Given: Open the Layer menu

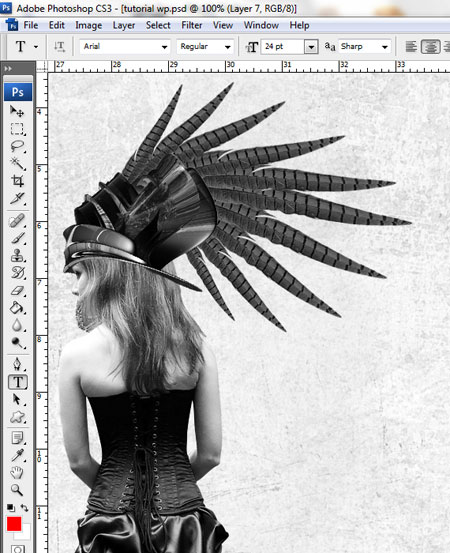Looking at the screenshot, I should click(x=124, y=25).
